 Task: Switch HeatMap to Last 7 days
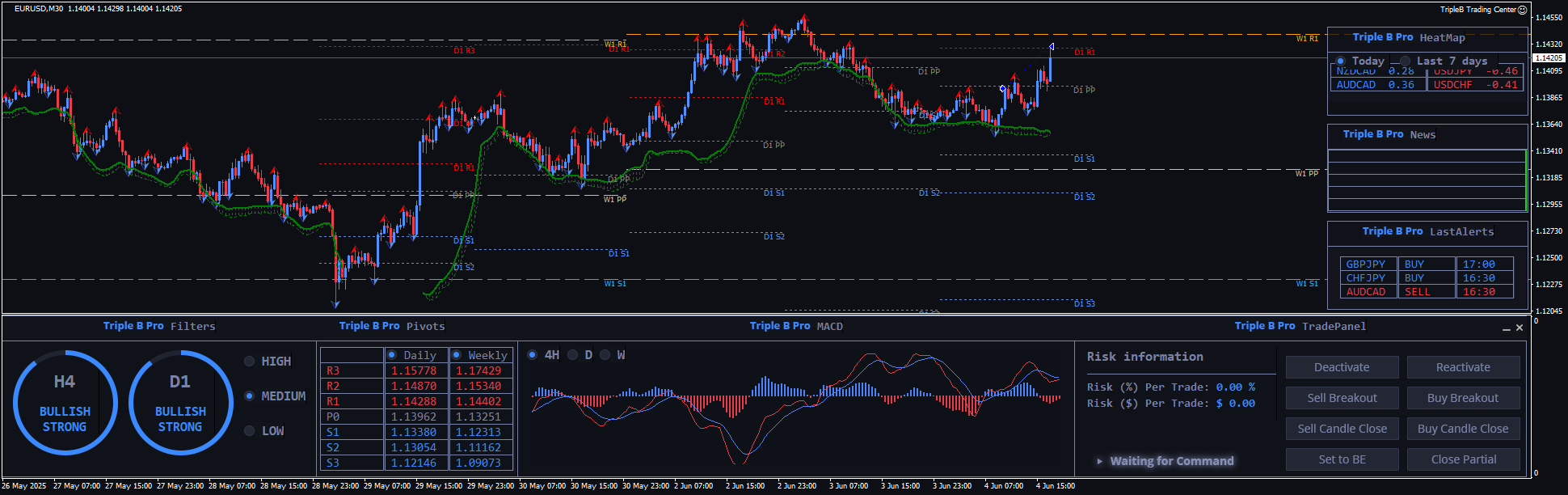(1406, 61)
